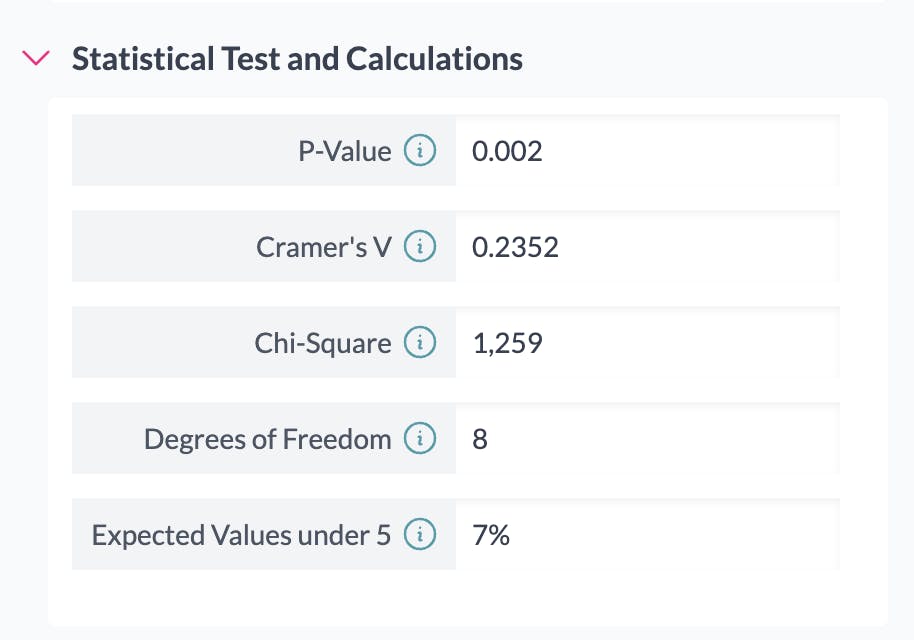Image resolution: width=914 pixels, height=640 pixels.
Task: Click the Statistical Test and Calculations heading
Action: (x=297, y=59)
